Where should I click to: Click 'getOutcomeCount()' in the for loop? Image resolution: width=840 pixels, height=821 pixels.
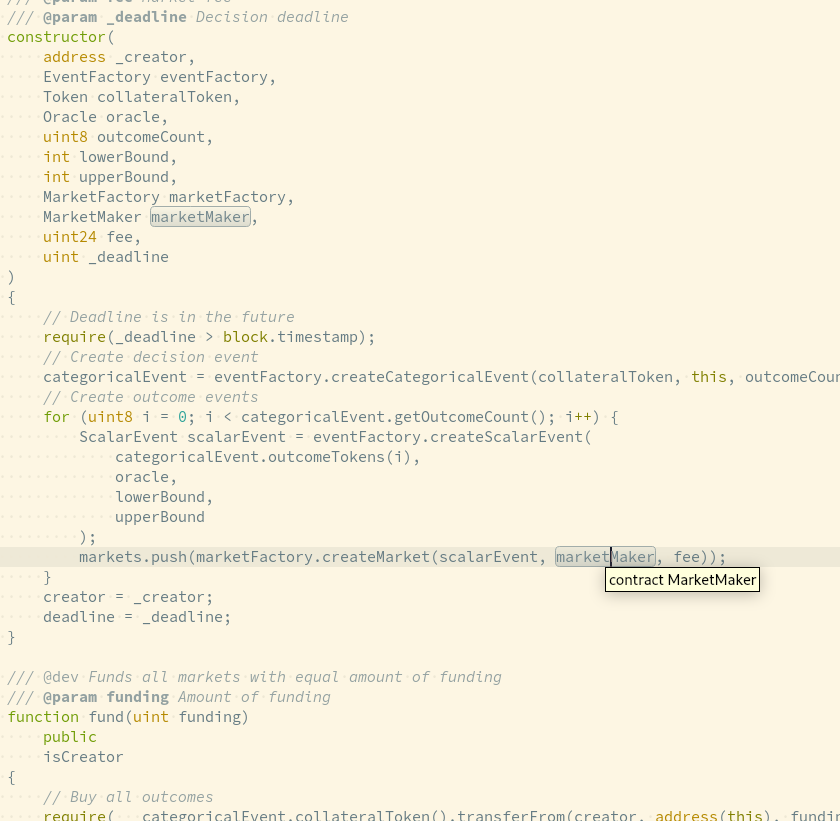(x=470, y=417)
